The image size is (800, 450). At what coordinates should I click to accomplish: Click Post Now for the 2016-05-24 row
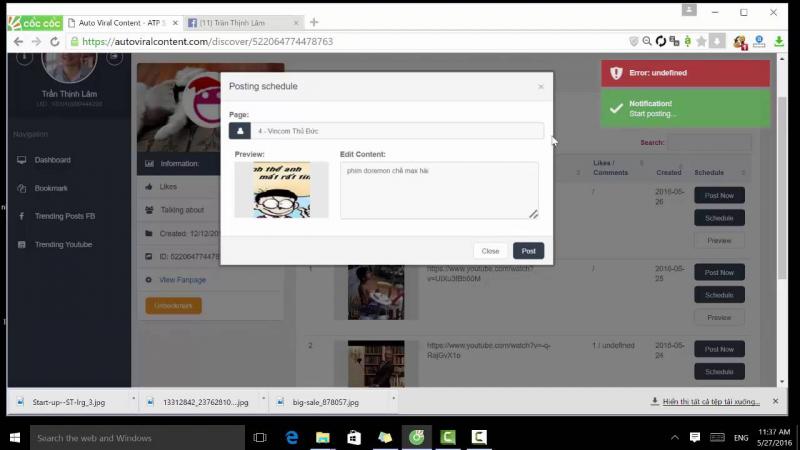pyautogui.click(x=719, y=349)
